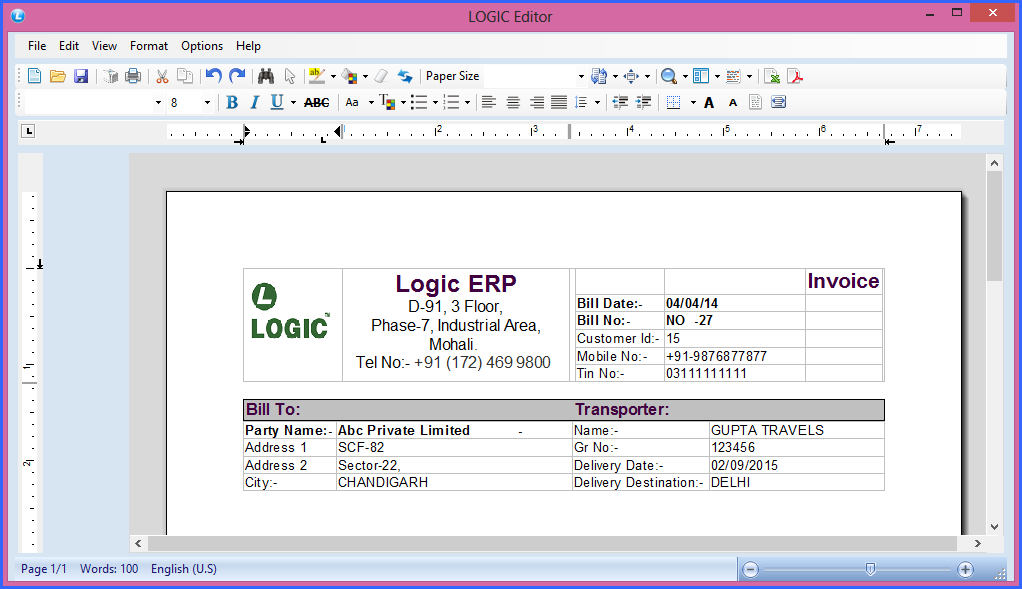This screenshot has width=1022, height=589.
Task: Toggle bold formatting
Action: tap(232, 102)
